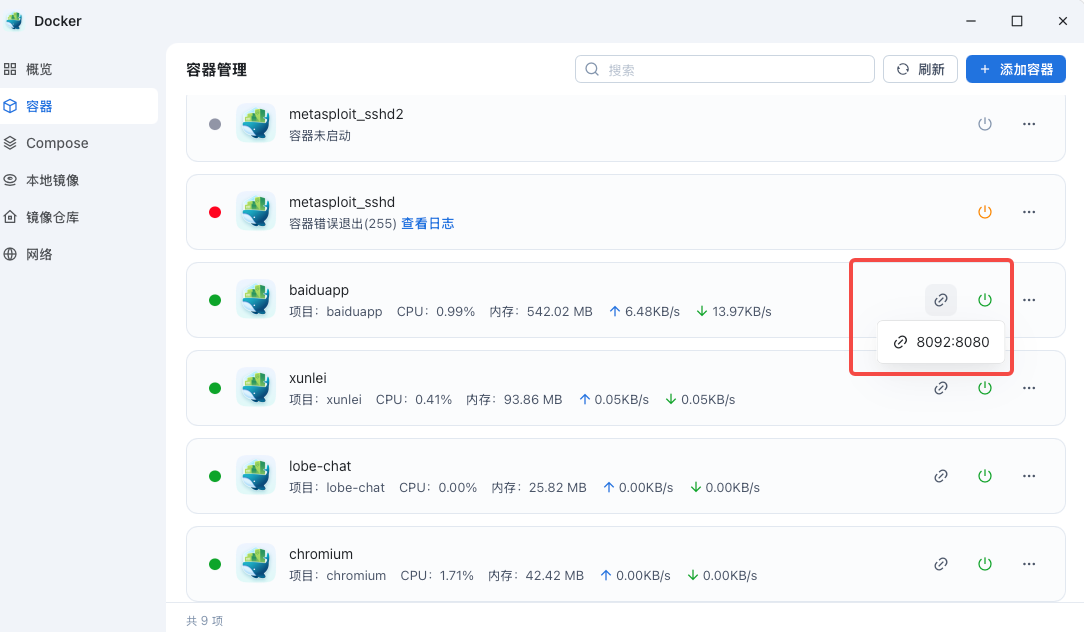Click the gray status dot of metasploit_sshd2

(x=215, y=124)
